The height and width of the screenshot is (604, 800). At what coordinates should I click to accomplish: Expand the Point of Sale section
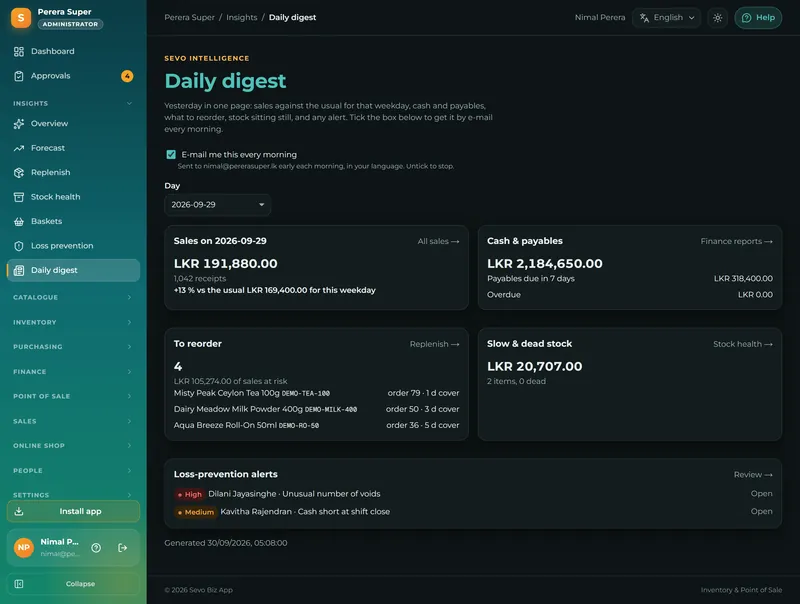click(x=73, y=396)
